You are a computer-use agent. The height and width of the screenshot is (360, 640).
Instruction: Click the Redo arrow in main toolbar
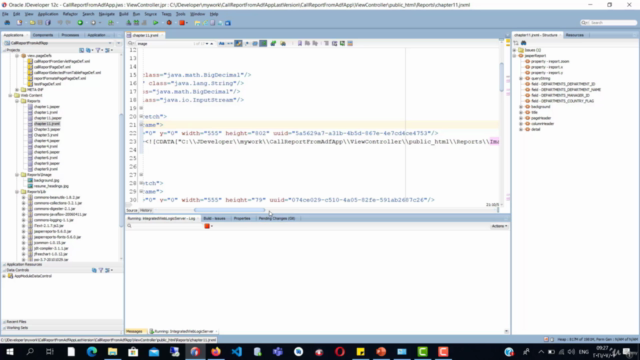pos(68,23)
